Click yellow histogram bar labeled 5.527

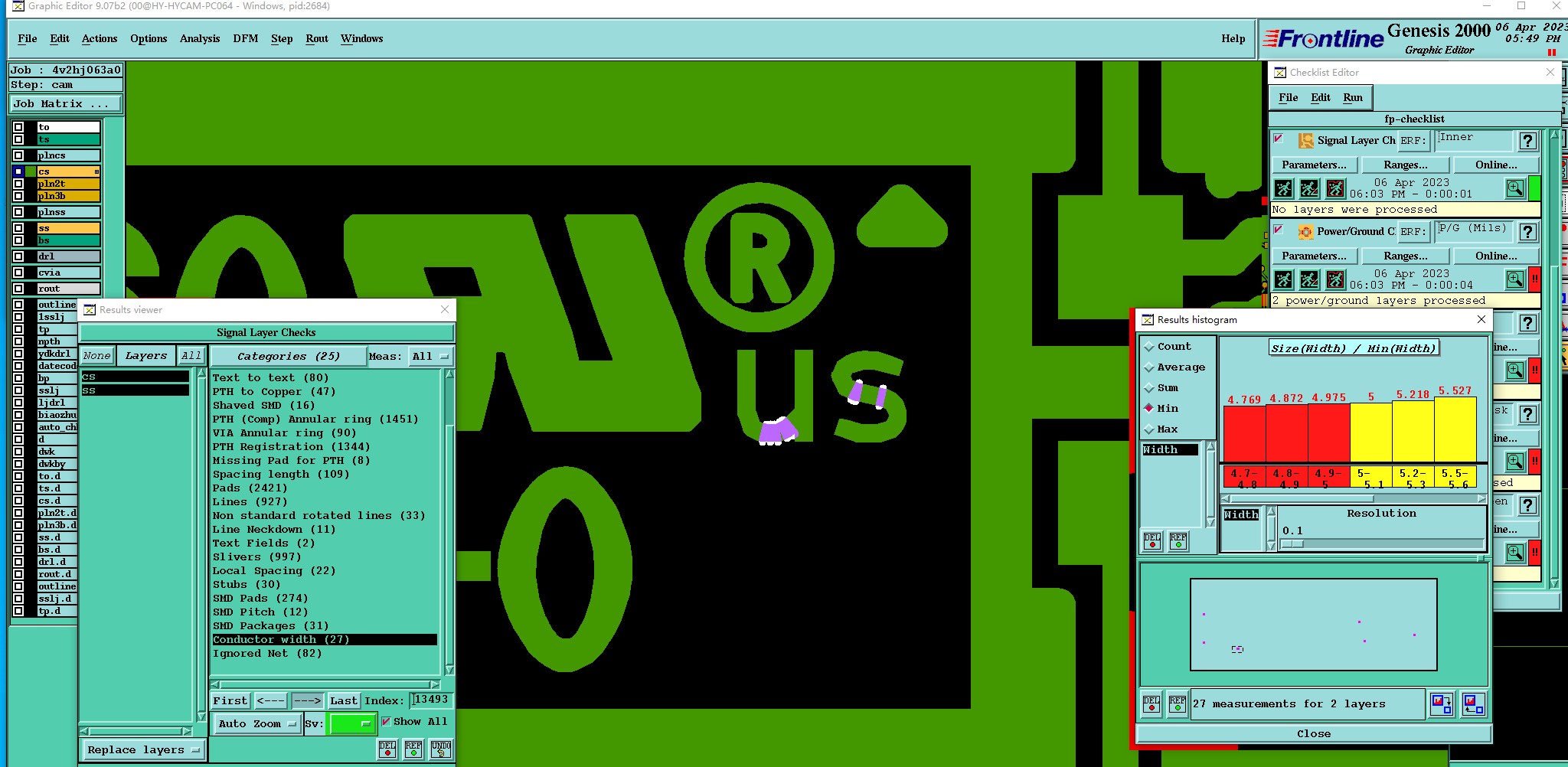point(1455,429)
